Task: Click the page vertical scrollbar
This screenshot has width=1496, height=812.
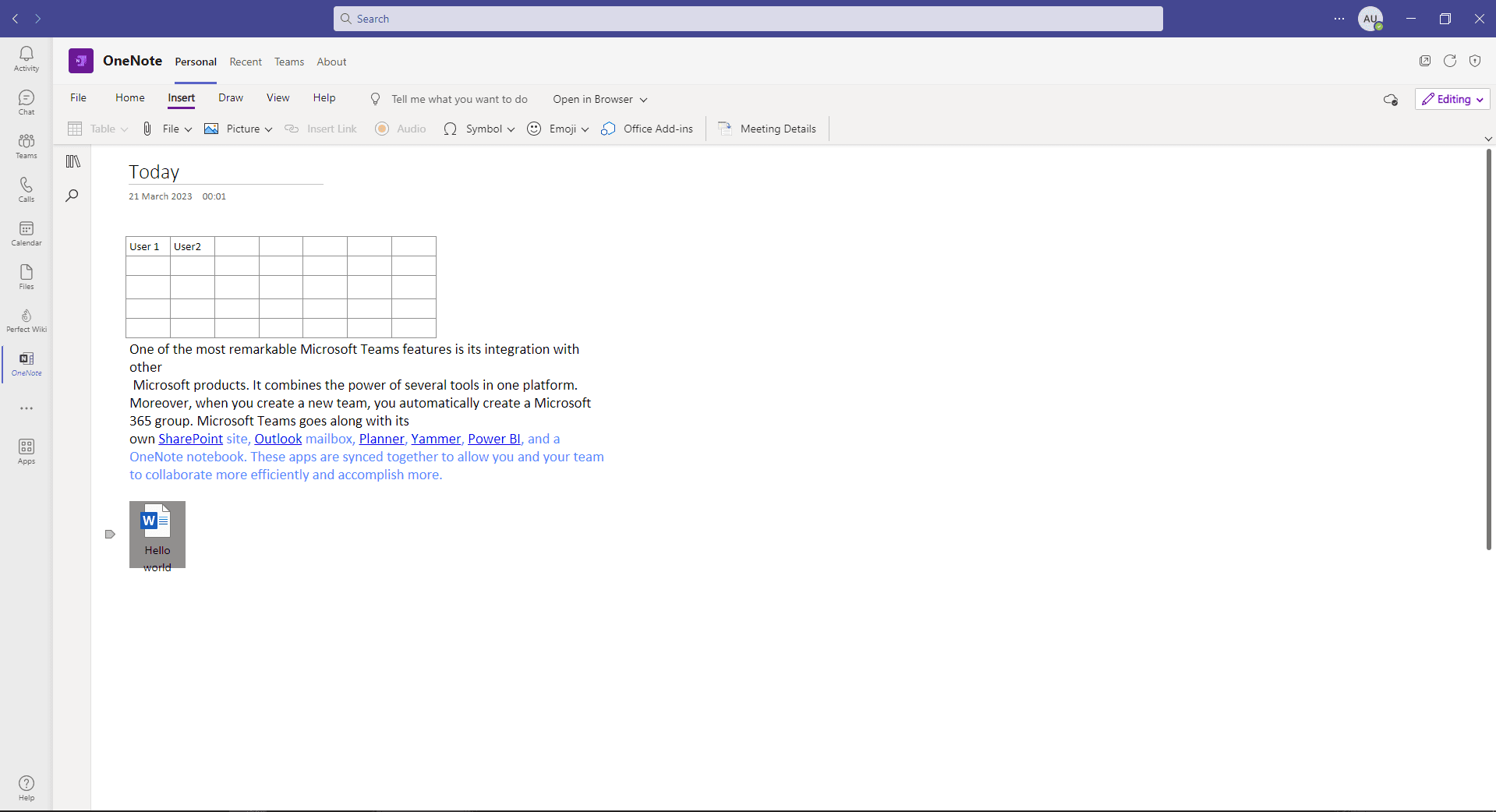Action: (x=1488, y=349)
